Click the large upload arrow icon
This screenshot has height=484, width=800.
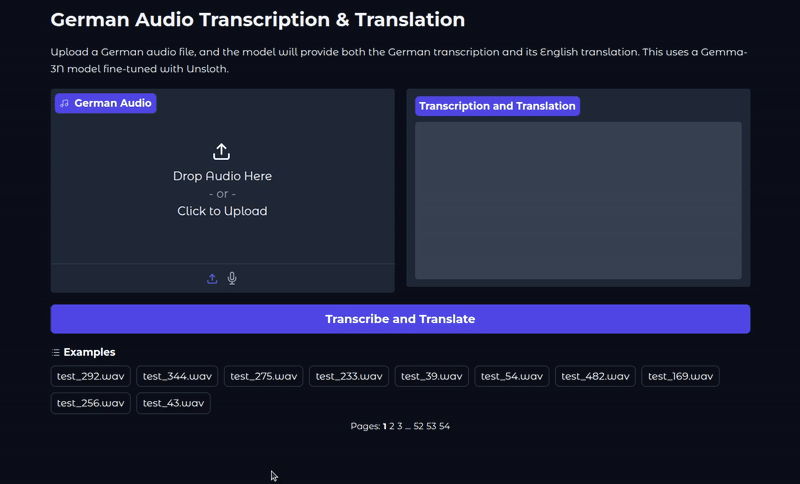coord(222,152)
